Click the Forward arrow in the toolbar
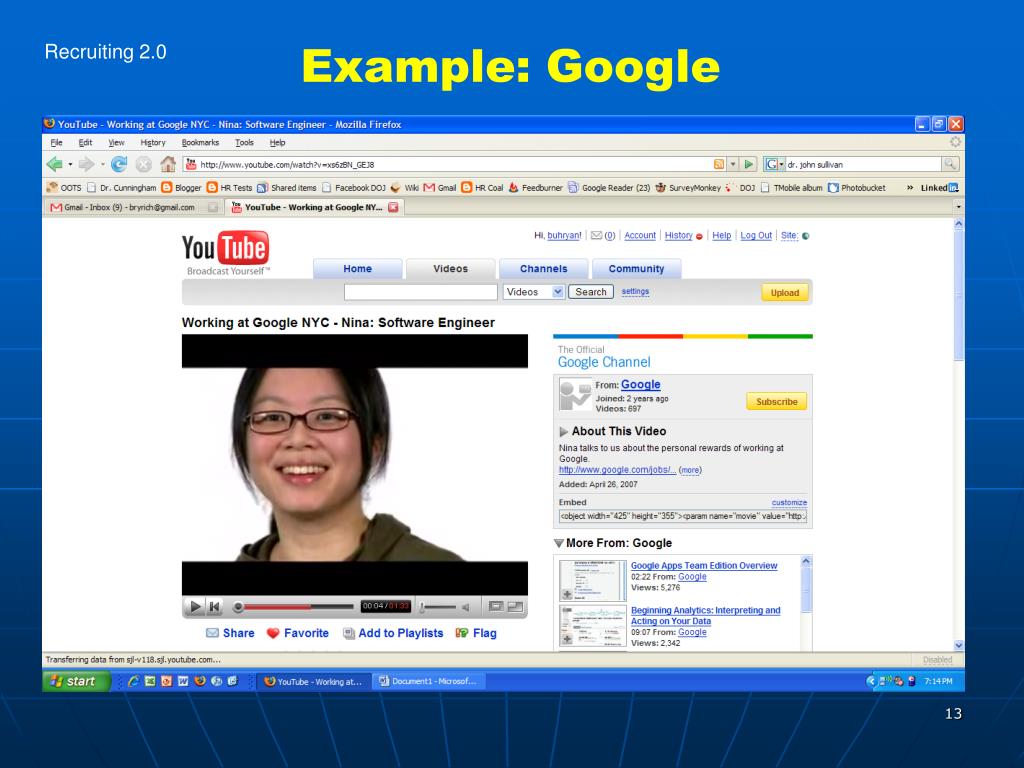Screen dimensions: 1024x768 click(86, 165)
